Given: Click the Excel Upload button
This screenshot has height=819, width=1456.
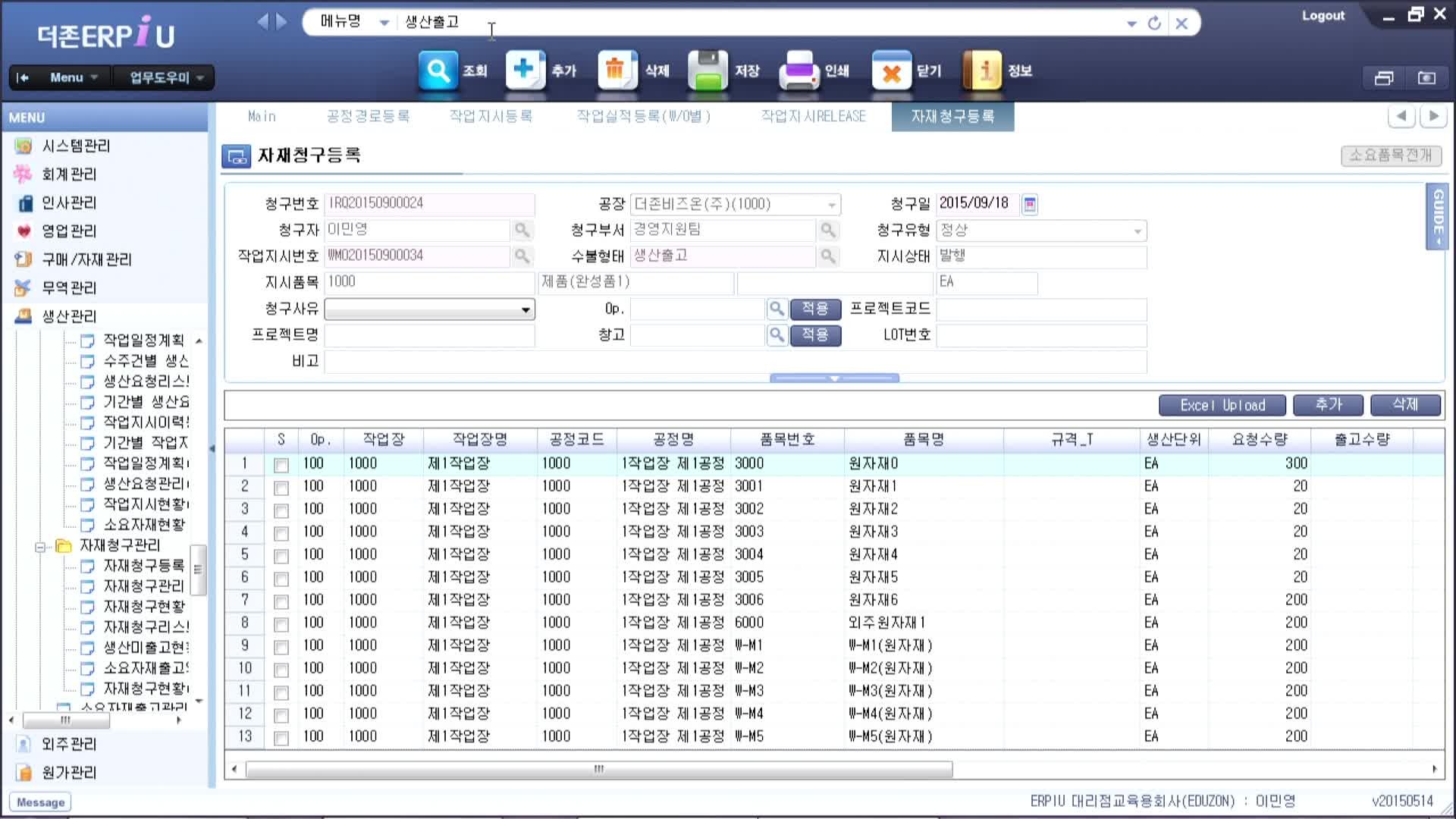Looking at the screenshot, I should click(1222, 406).
